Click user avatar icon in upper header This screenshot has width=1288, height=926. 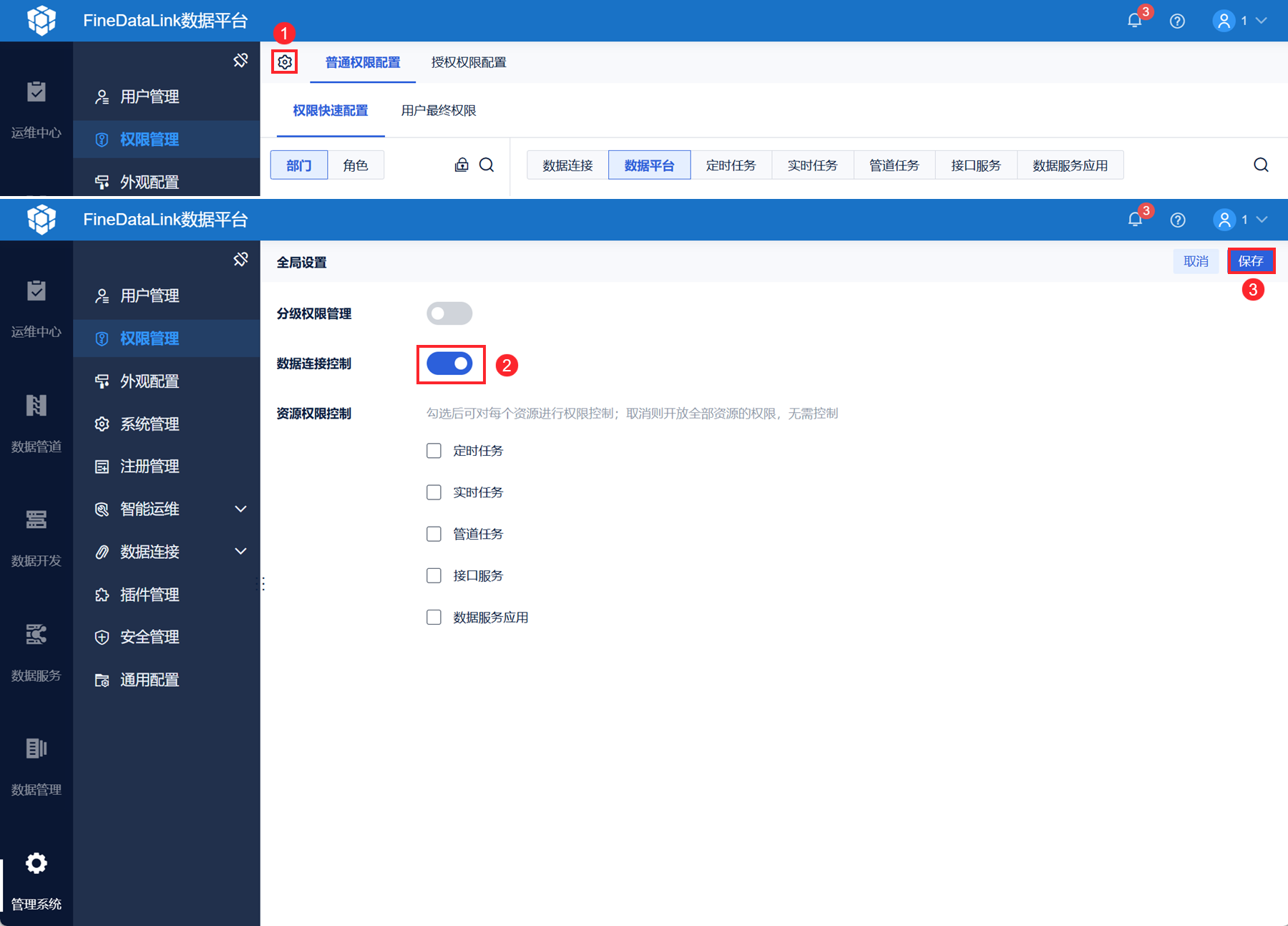(1224, 21)
